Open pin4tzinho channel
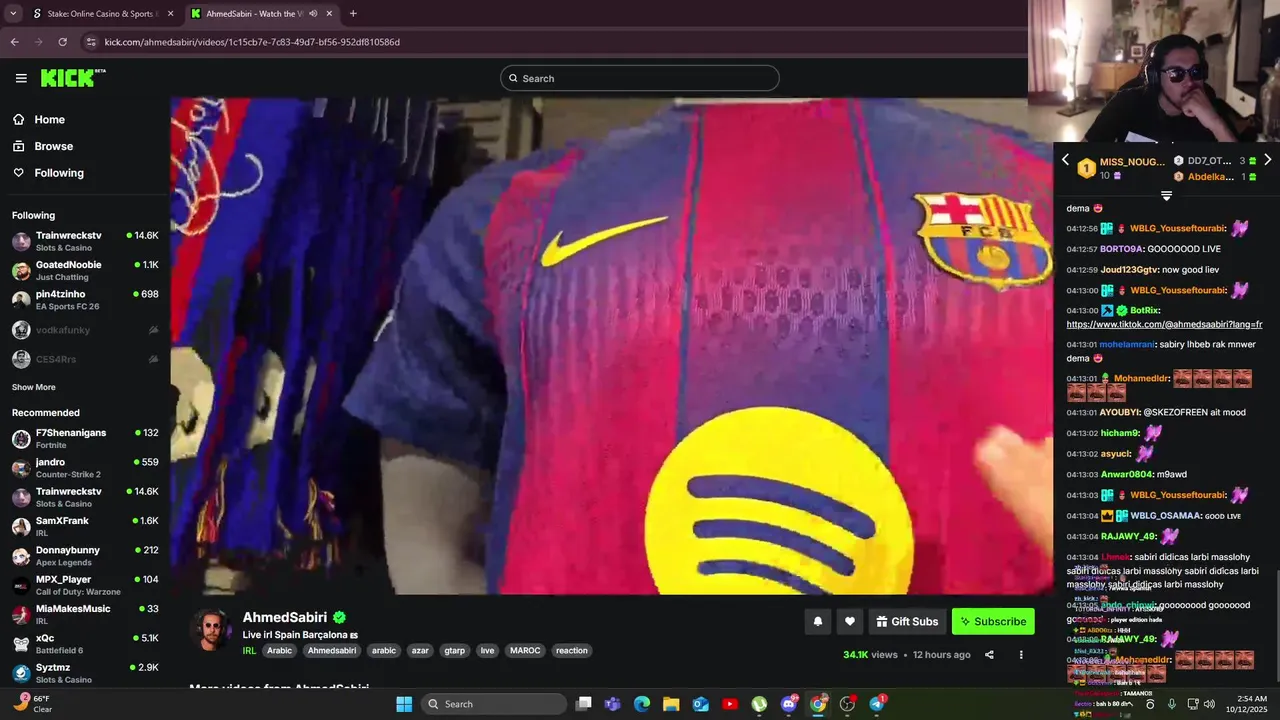1280x720 pixels. click(85, 299)
